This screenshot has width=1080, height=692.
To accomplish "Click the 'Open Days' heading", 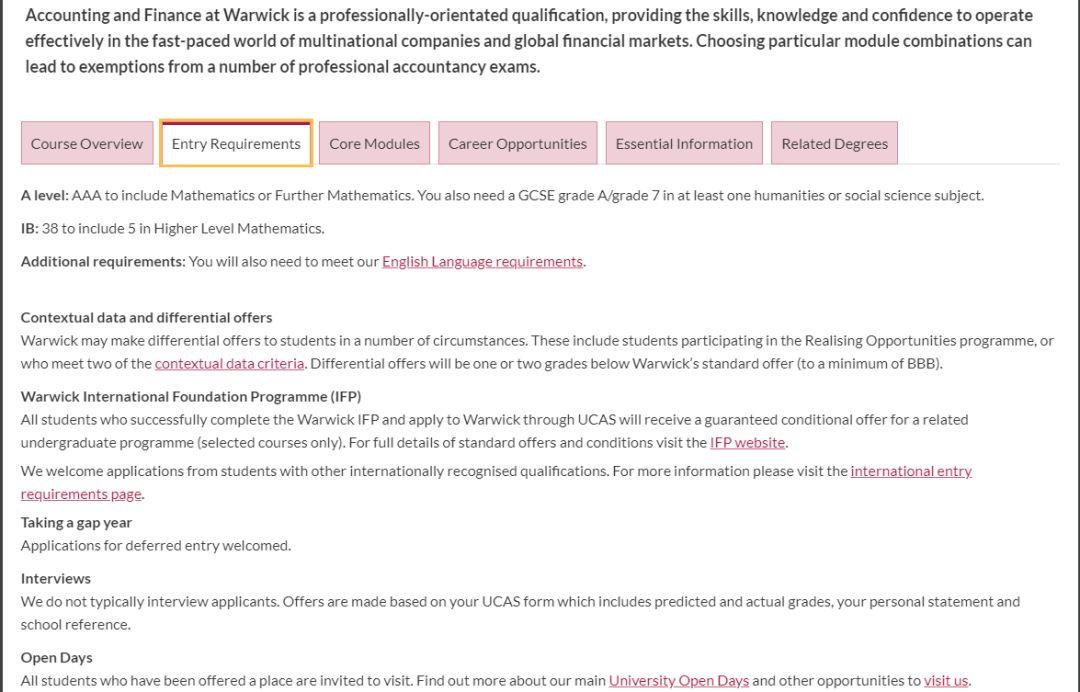I will (x=57, y=657).
